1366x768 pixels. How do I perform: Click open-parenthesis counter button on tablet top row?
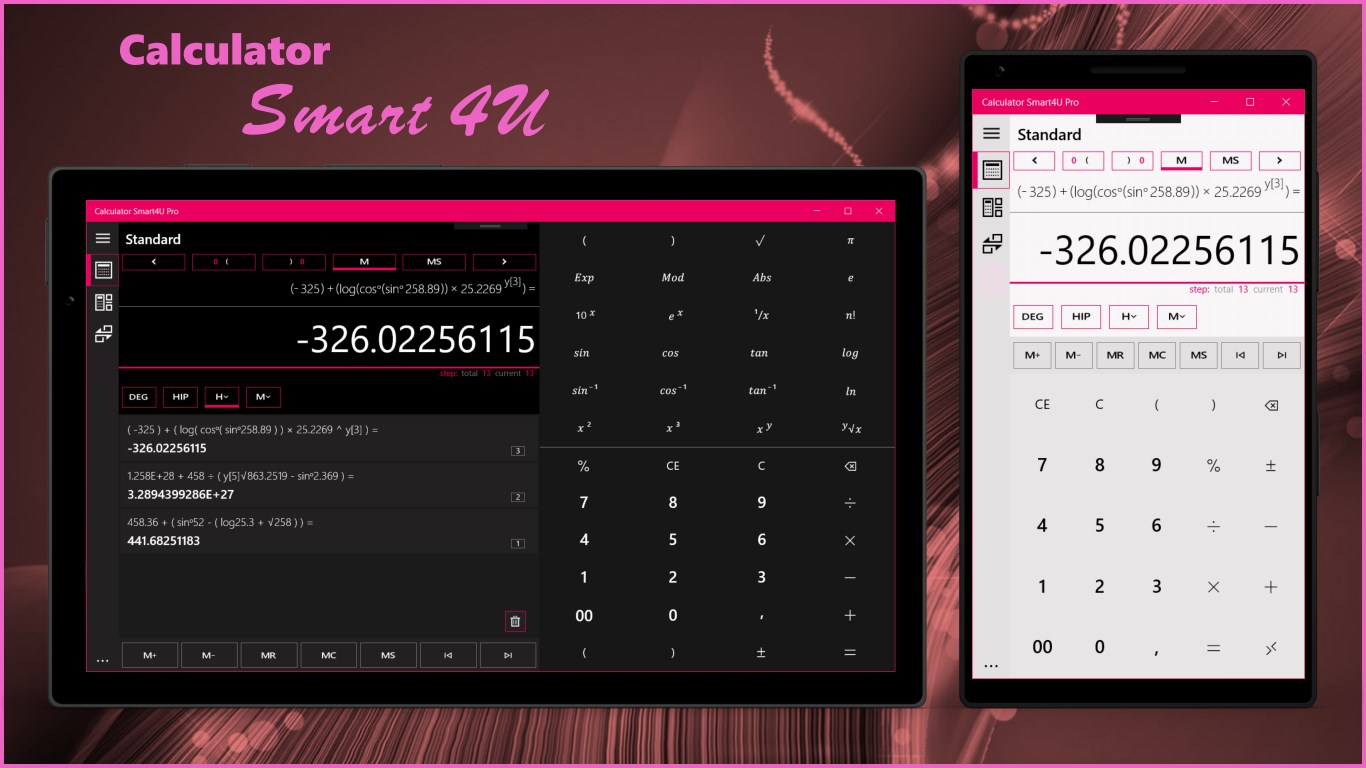pos(223,262)
